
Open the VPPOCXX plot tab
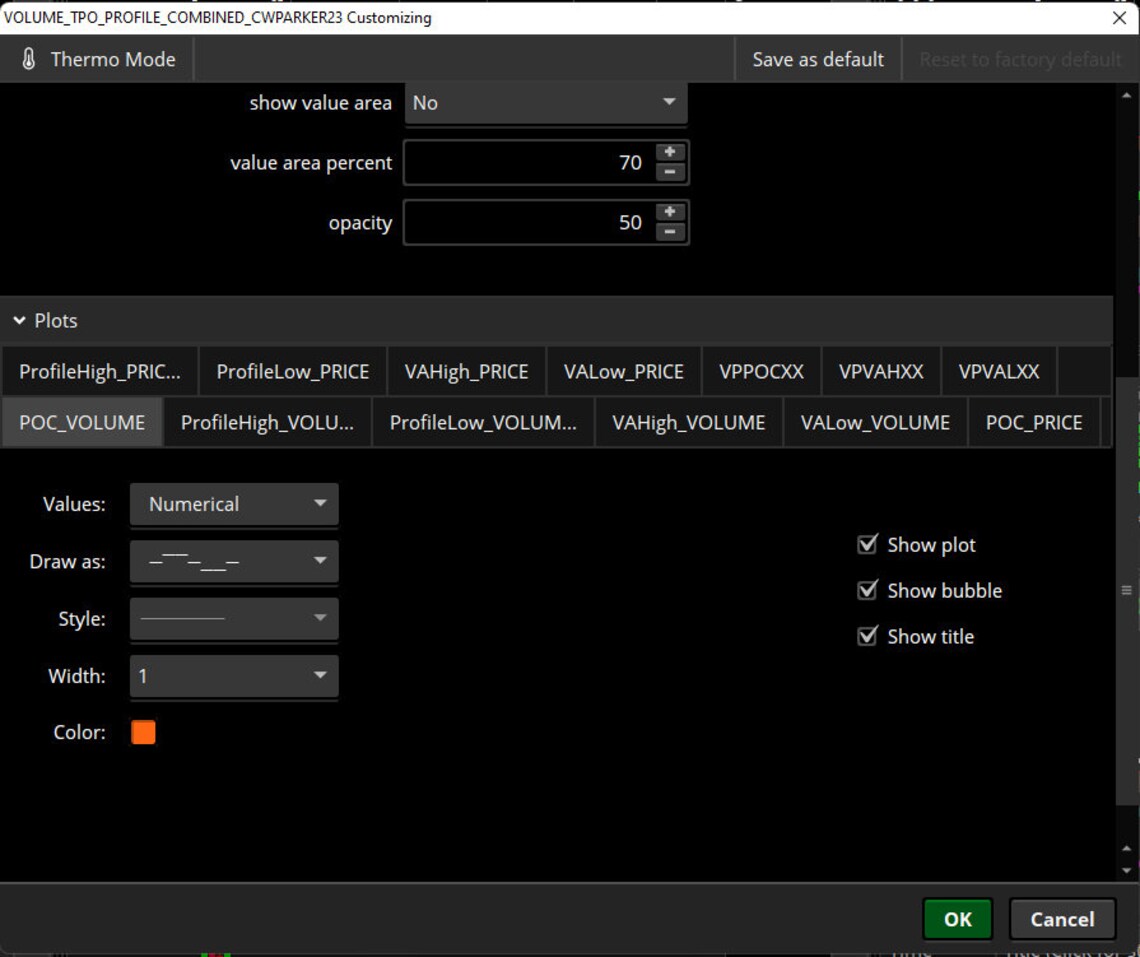(761, 370)
